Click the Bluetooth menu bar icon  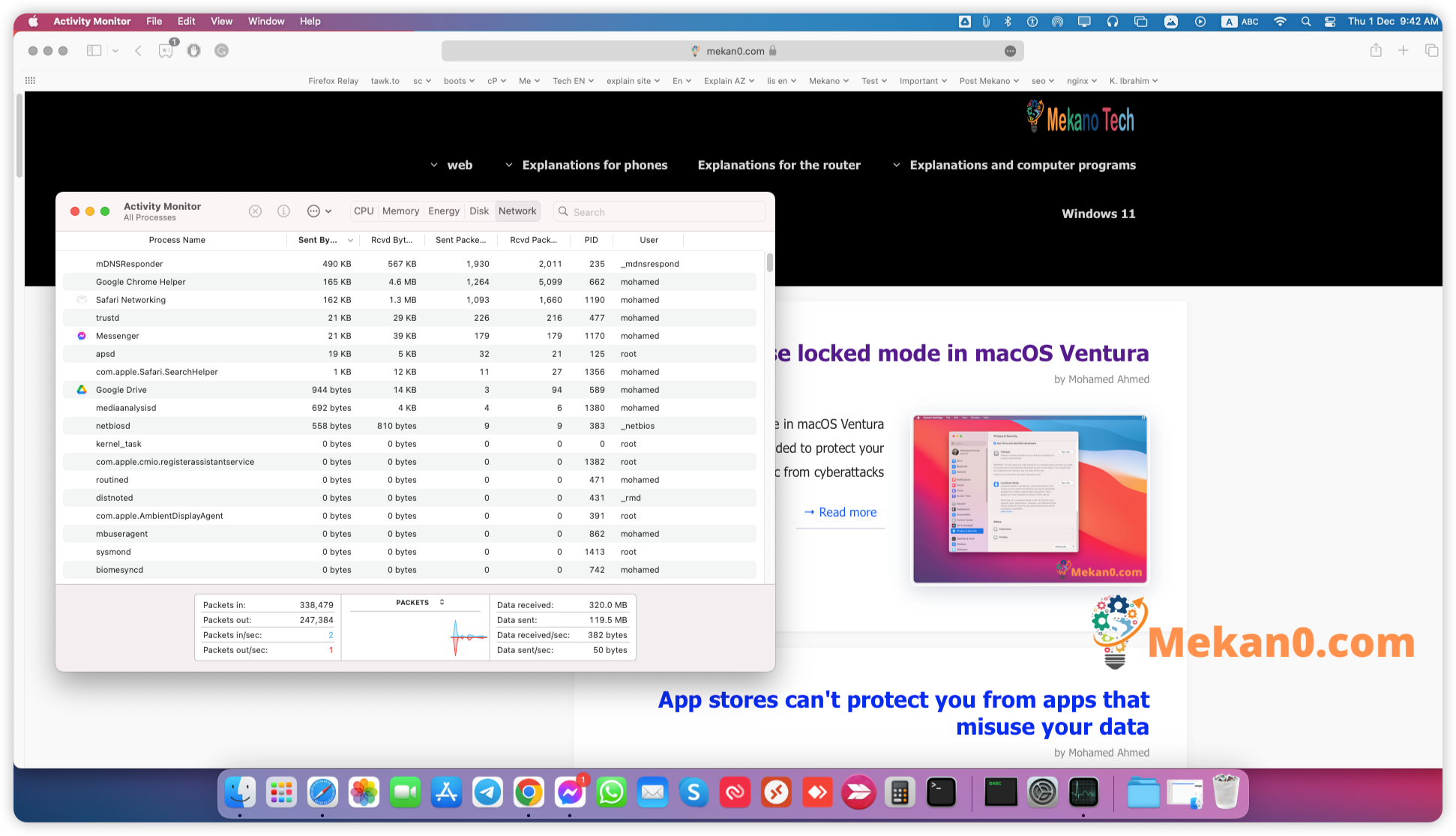point(1008,22)
